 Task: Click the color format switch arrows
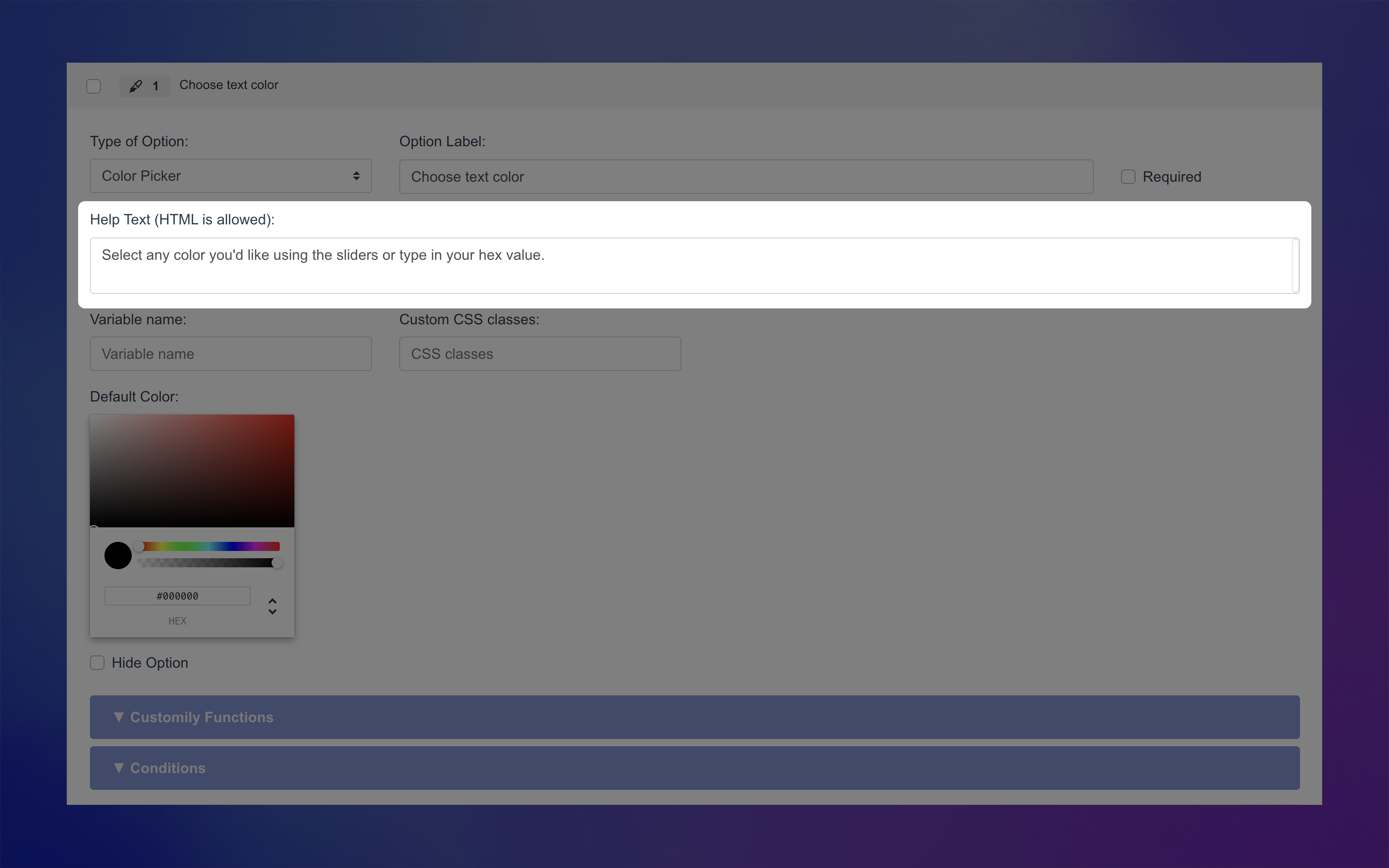[x=272, y=606]
